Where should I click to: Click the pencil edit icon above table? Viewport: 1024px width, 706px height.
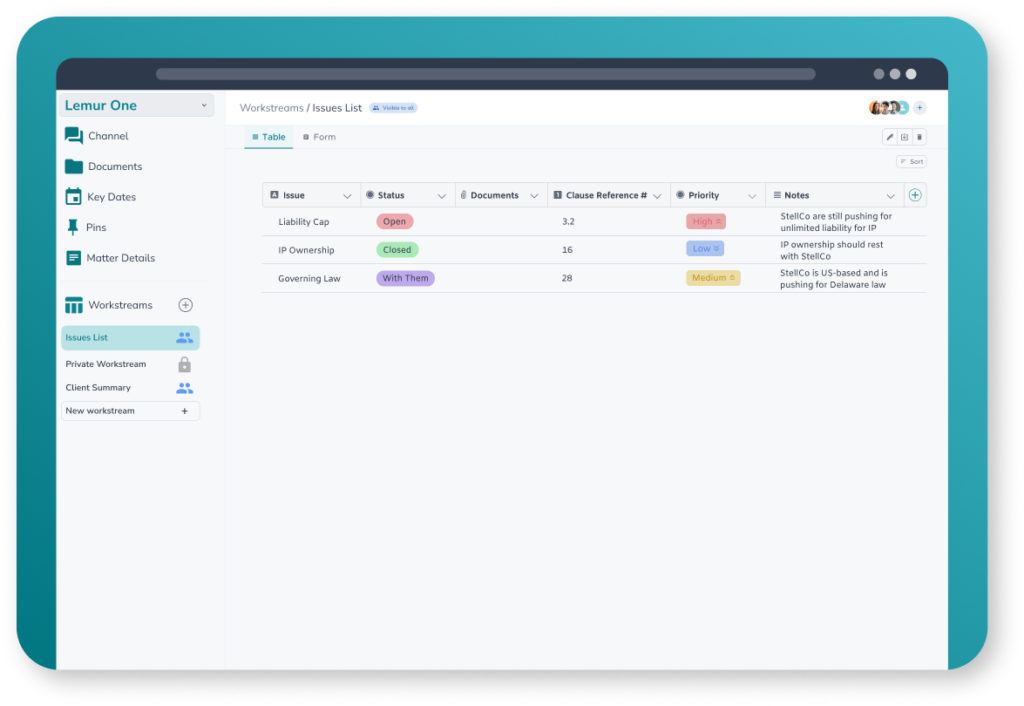coord(890,137)
